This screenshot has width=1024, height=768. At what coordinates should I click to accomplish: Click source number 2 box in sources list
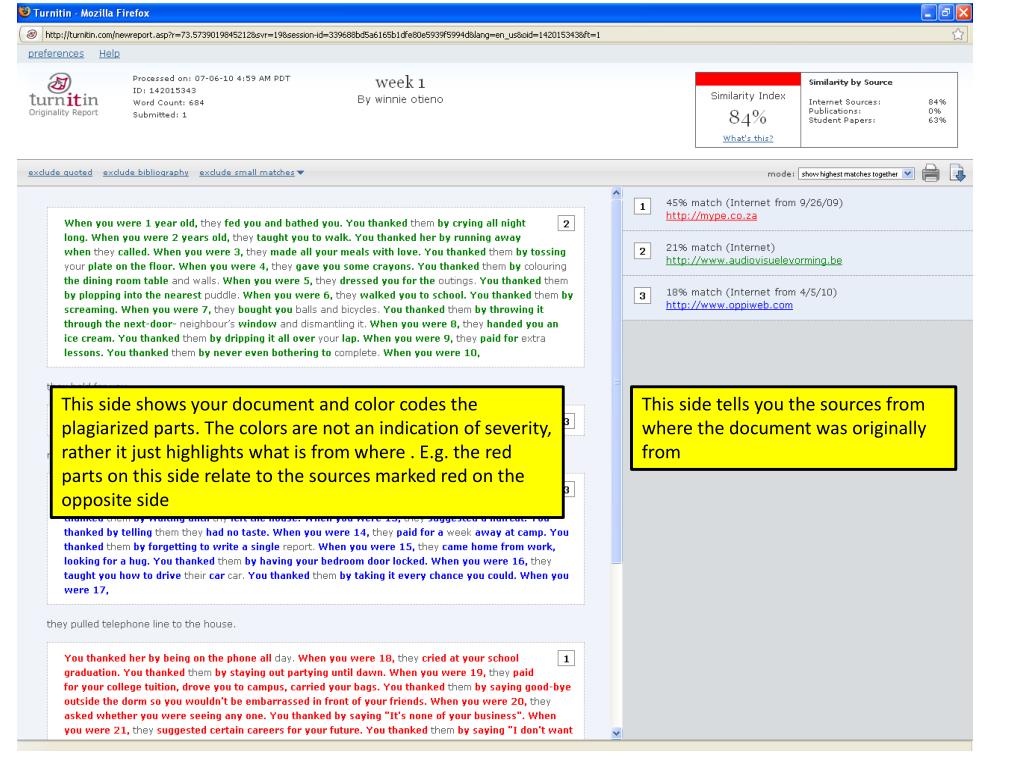click(x=642, y=251)
